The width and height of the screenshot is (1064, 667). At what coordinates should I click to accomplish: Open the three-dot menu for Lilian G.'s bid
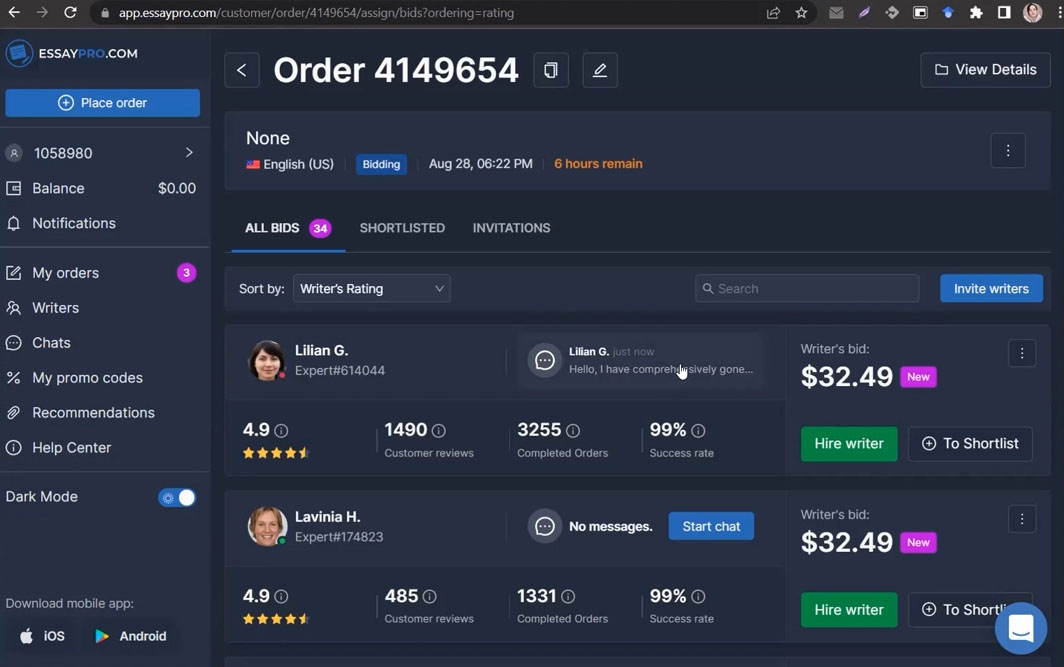1021,353
